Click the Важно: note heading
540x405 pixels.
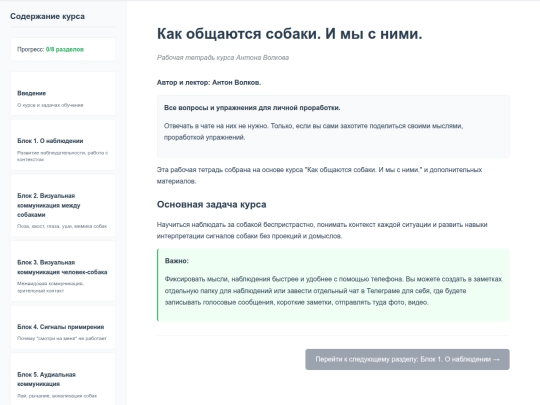pos(177,261)
